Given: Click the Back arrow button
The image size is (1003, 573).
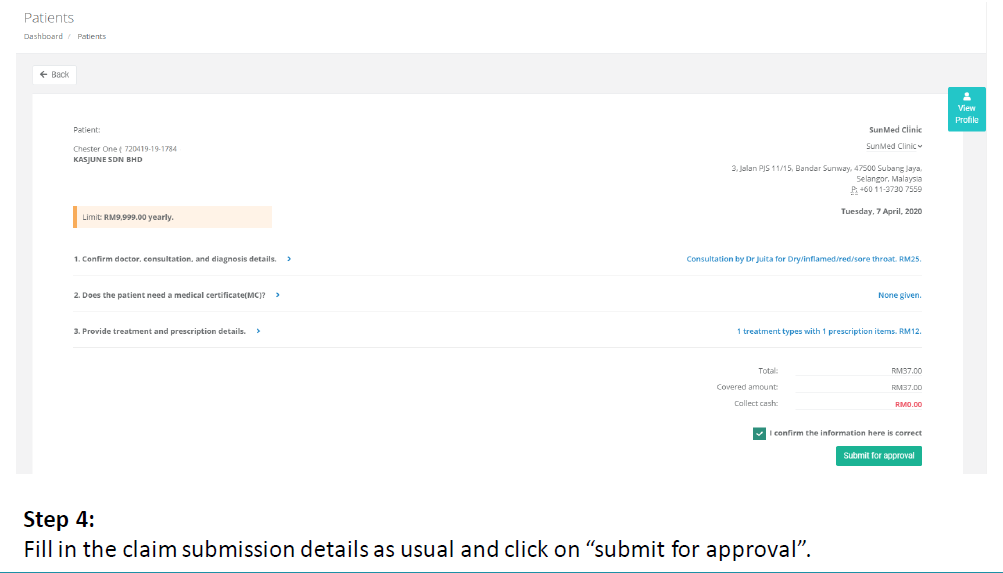Looking at the screenshot, I should click(x=55, y=75).
